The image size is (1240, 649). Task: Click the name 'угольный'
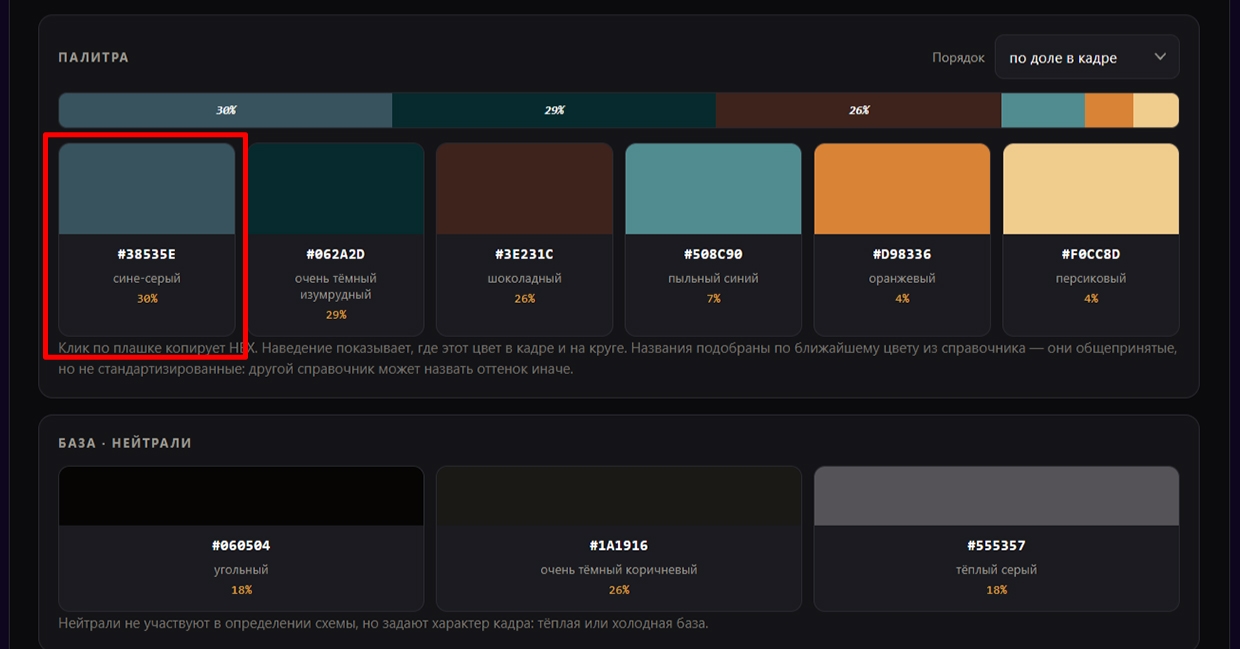[241, 569]
